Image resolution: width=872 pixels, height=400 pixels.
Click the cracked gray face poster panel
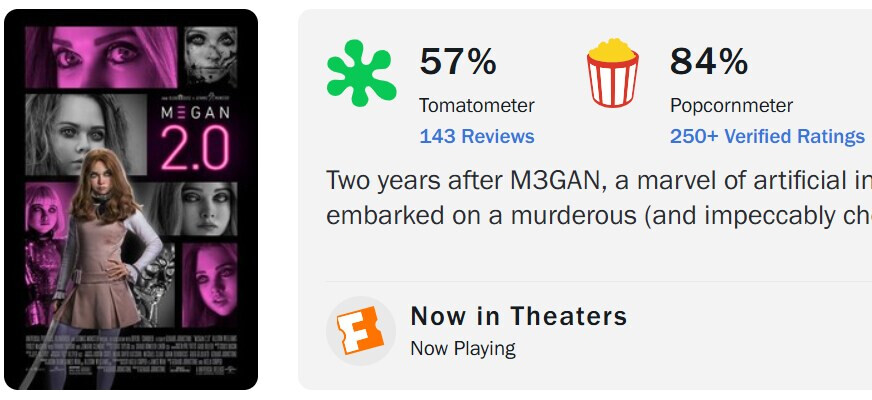(211, 57)
